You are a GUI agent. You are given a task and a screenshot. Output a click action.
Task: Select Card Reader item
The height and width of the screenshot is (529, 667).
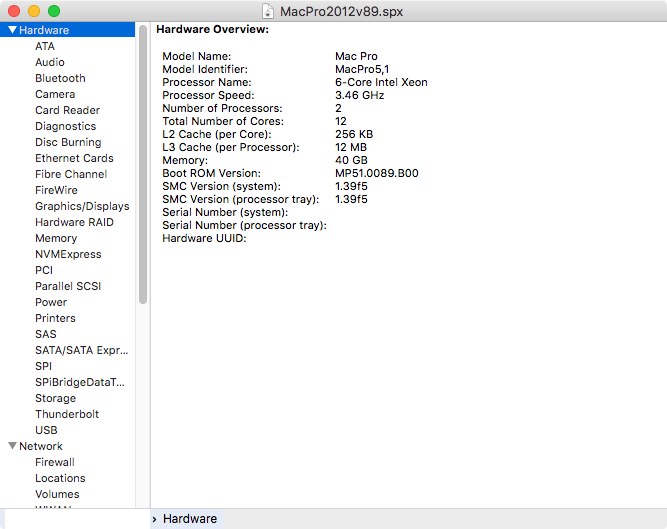(x=67, y=110)
